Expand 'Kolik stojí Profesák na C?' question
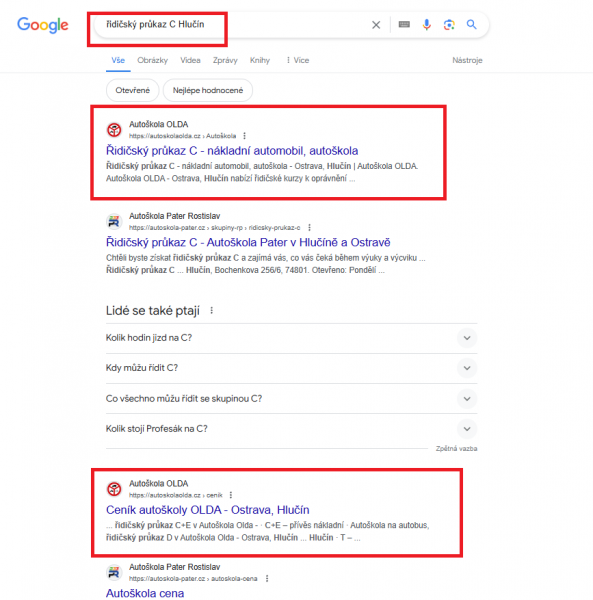 click(x=292, y=429)
